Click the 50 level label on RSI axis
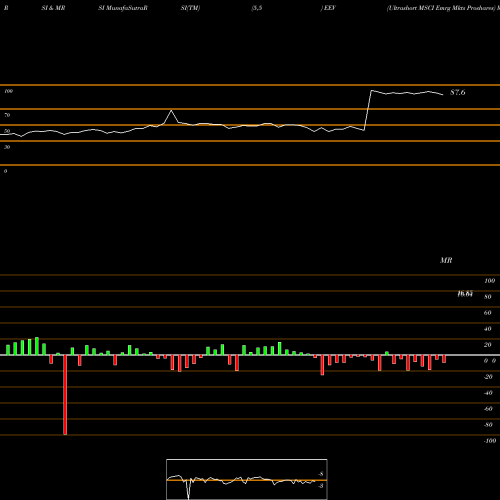Screen dimensions: 500x500 pos(7,131)
